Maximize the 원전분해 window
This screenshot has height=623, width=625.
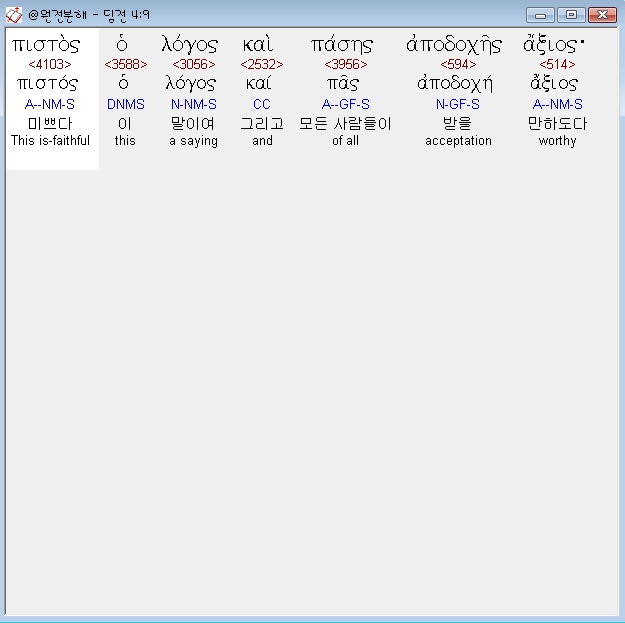click(x=571, y=15)
